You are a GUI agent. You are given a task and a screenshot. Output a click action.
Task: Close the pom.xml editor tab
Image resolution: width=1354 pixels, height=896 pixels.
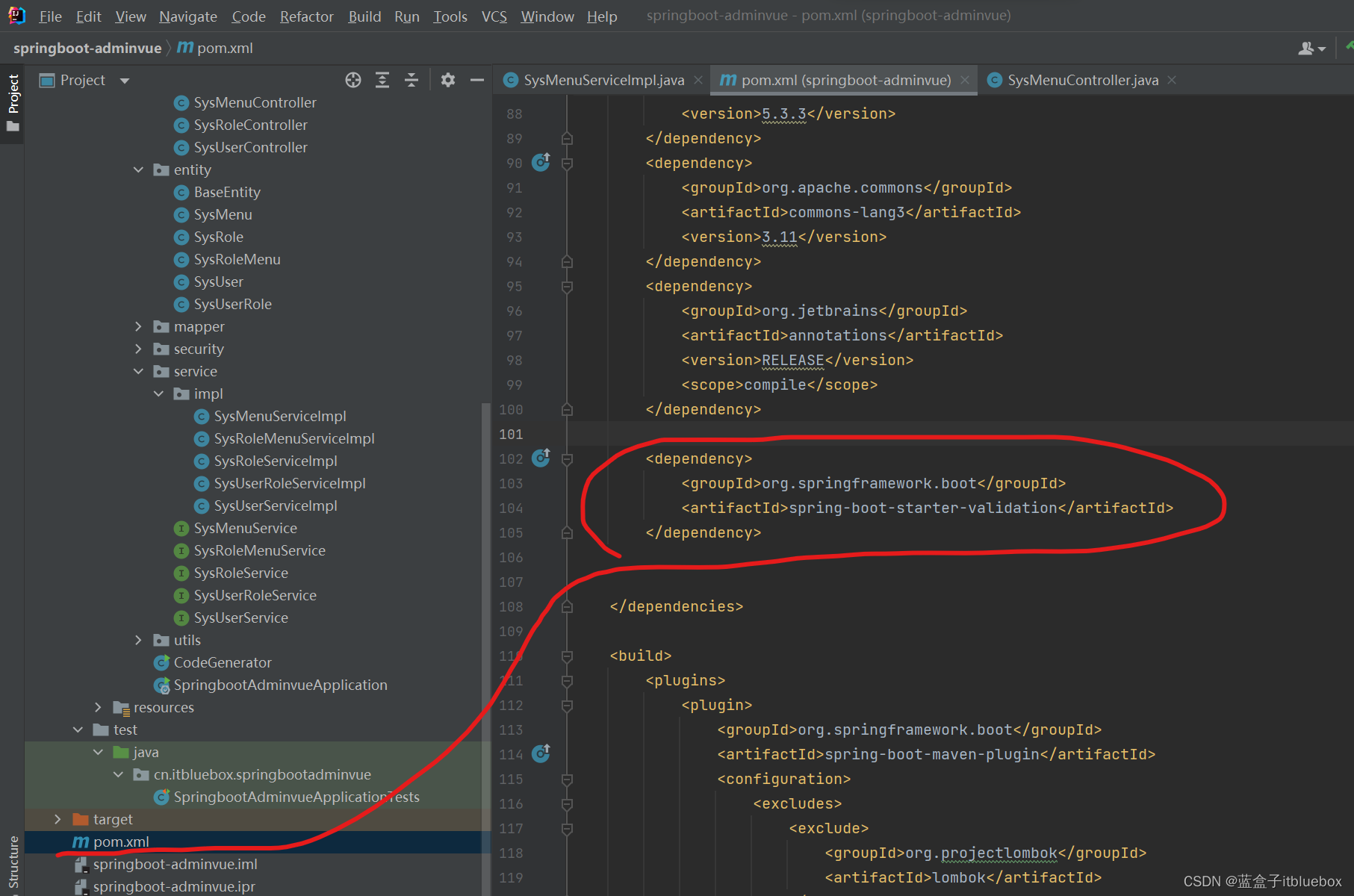click(965, 80)
